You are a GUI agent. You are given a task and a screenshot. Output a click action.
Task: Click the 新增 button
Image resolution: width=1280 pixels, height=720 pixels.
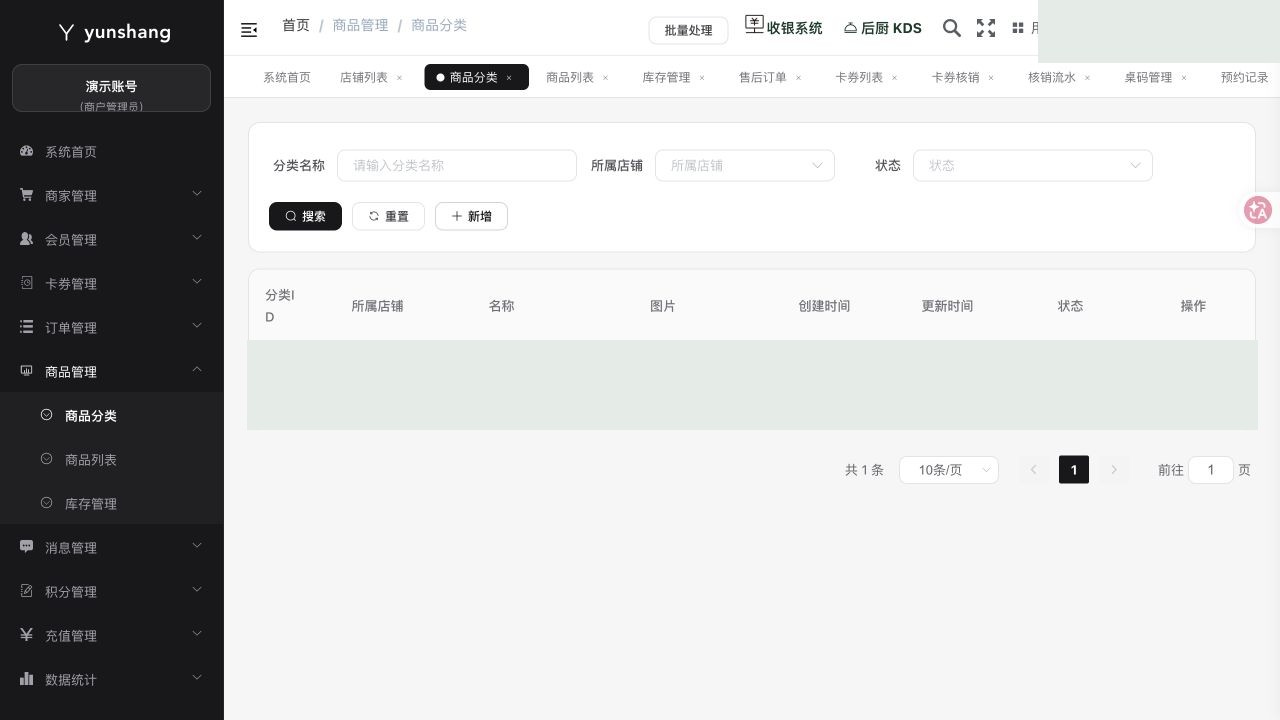(x=471, y=216)
